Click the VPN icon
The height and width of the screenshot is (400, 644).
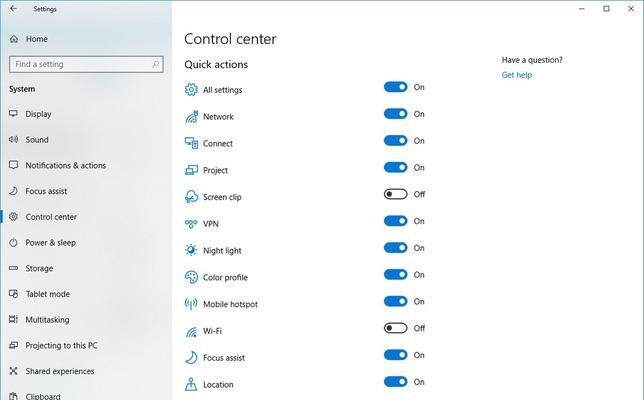point(191,223)
